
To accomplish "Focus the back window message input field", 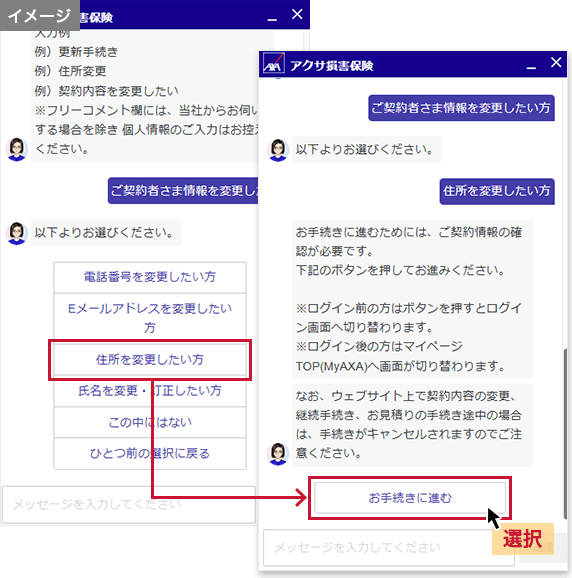I will (x=129, y=504).
